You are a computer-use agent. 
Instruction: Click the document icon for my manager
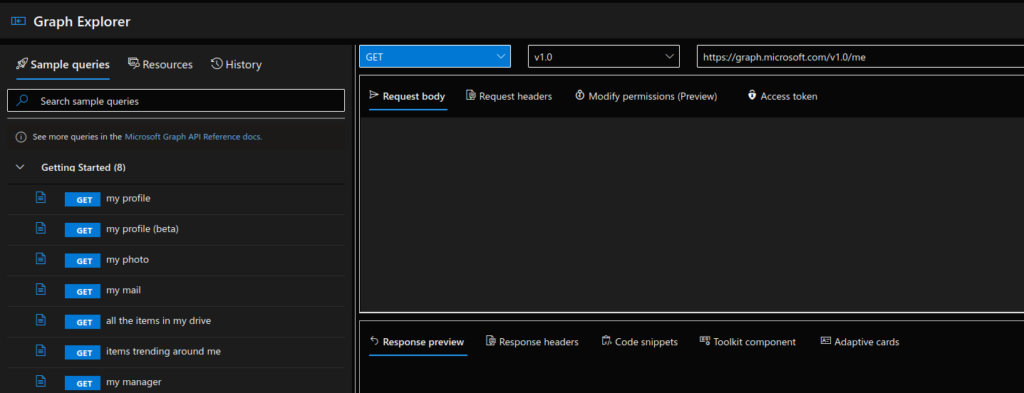coord(40,381)
